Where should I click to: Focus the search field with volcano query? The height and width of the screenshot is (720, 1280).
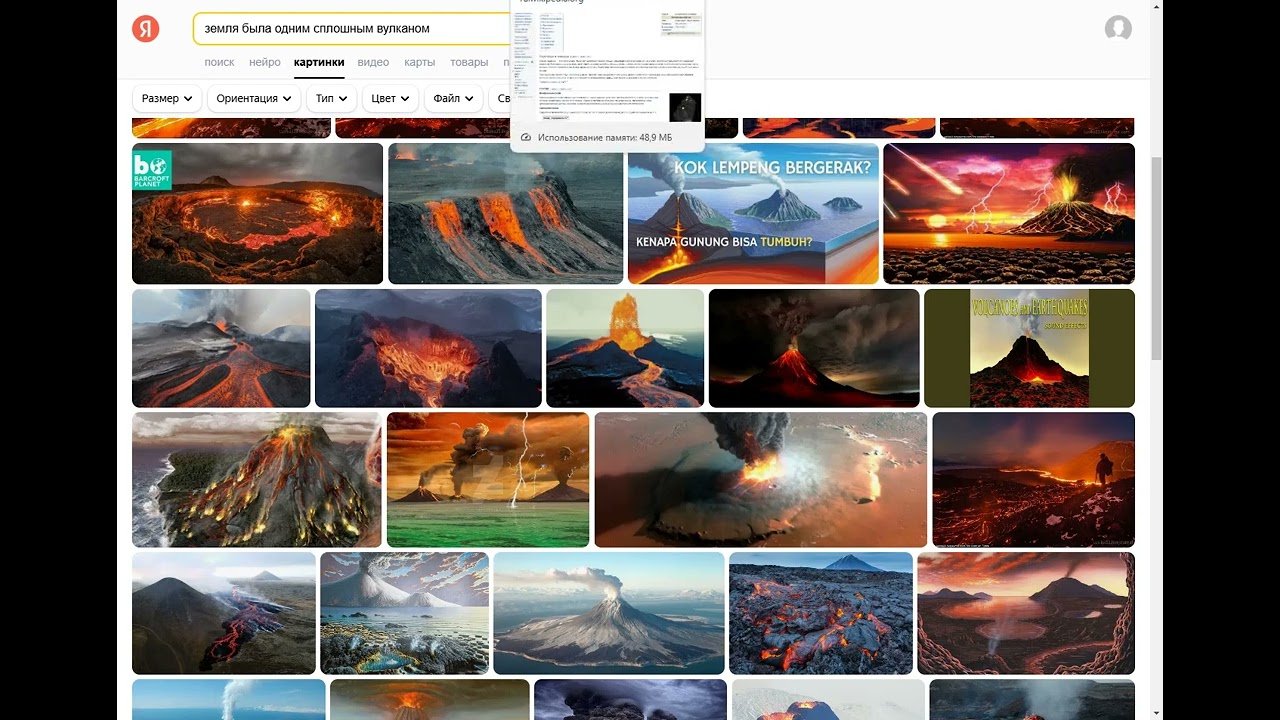tap(351, 29)
